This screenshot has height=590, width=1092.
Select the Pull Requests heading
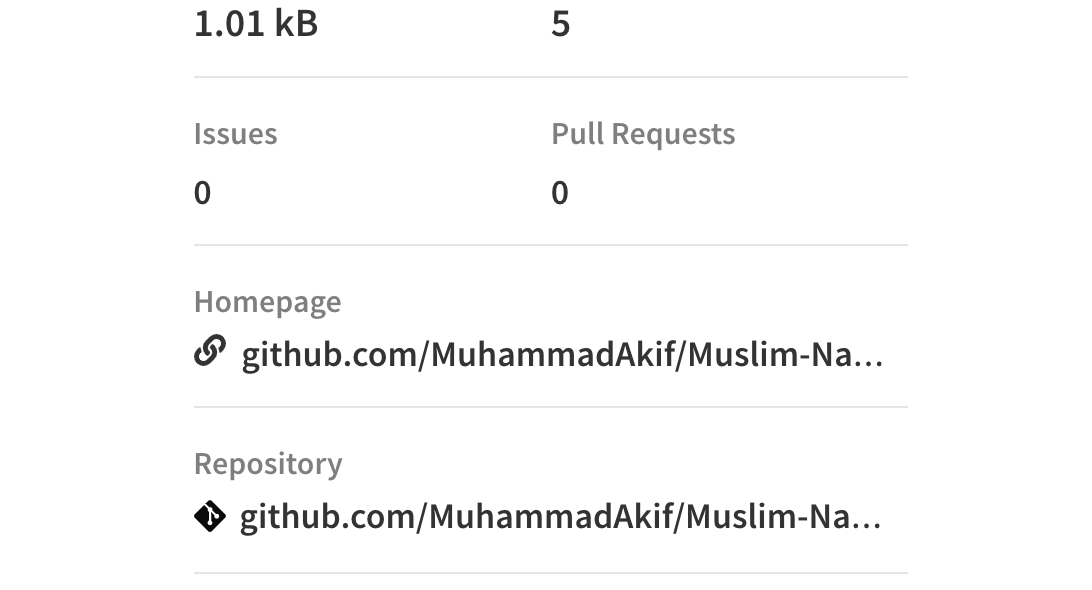tap(643, 133)
